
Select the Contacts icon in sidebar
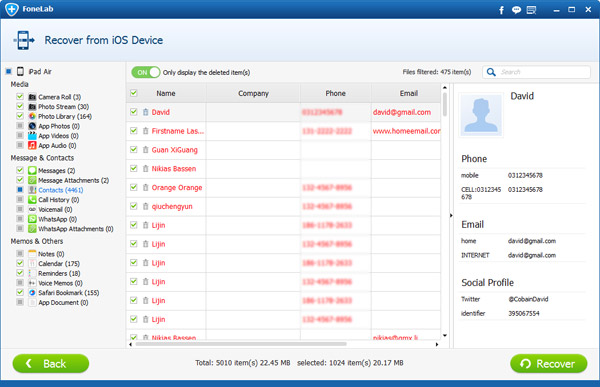coord(33,190)
